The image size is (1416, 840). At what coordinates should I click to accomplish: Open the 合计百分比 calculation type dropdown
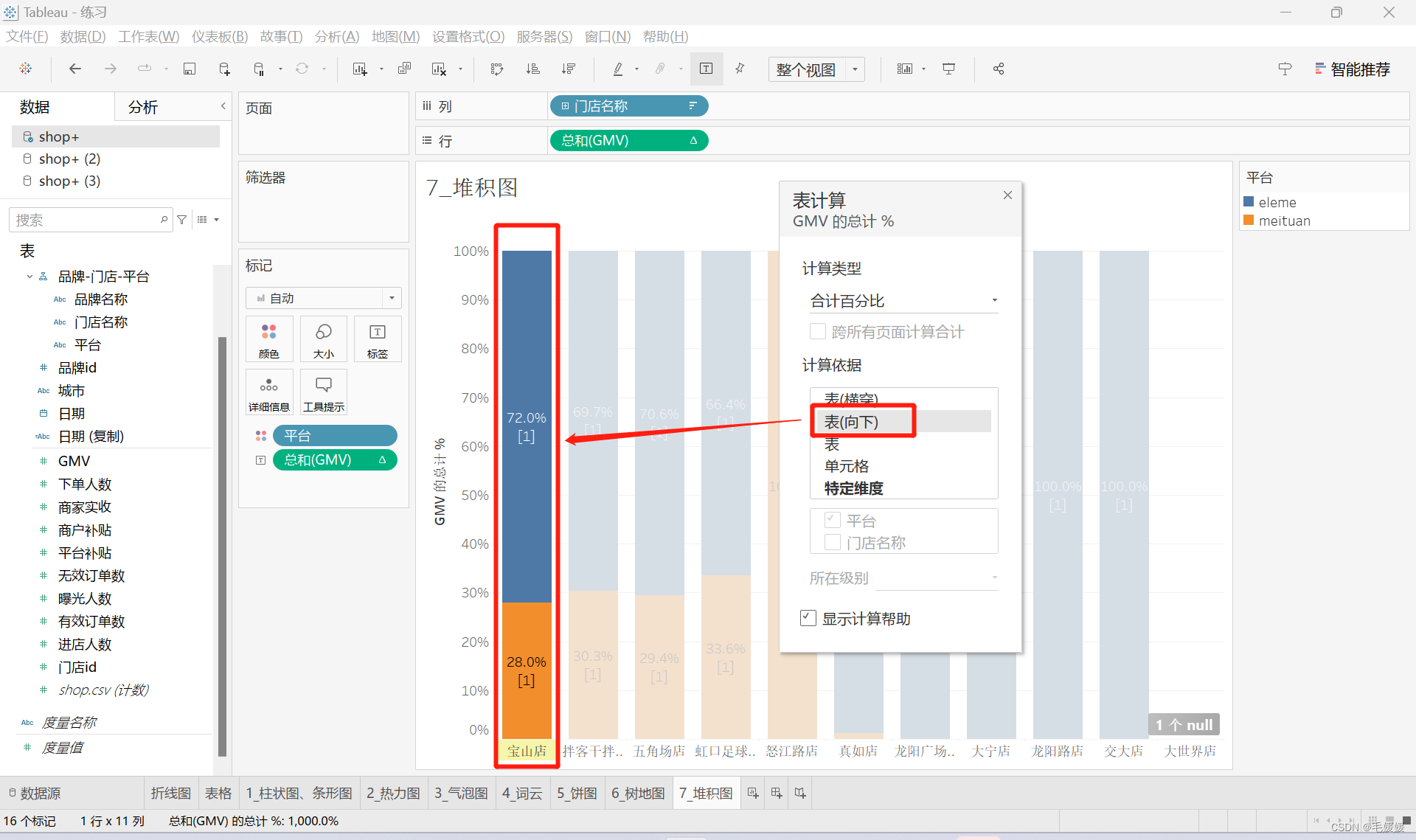coord(903,300)
